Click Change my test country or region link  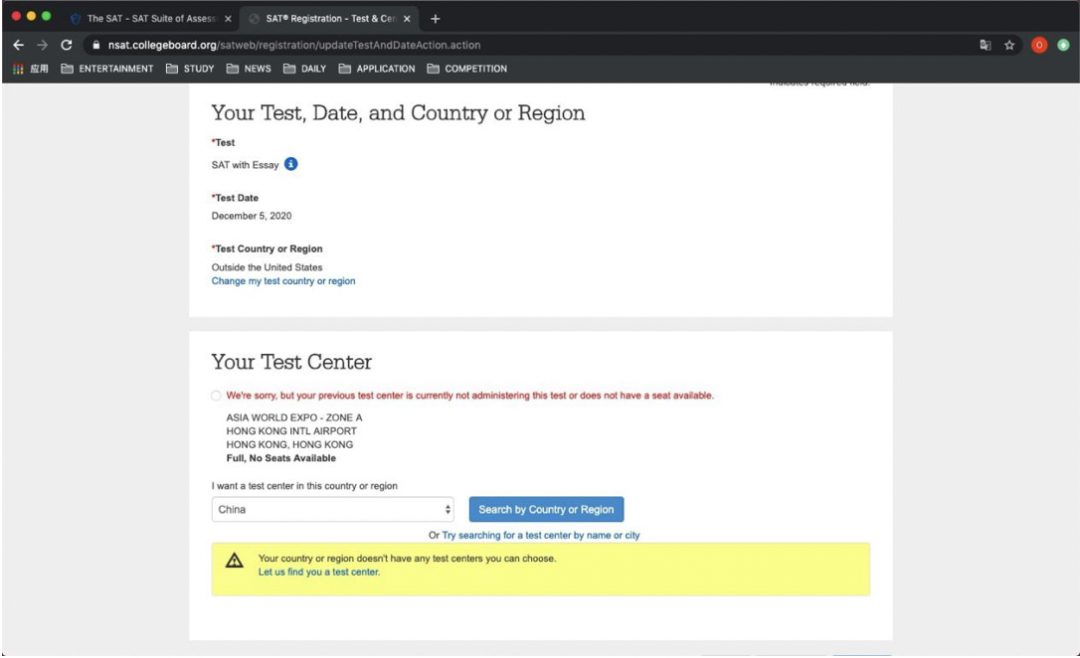[283, 281]
